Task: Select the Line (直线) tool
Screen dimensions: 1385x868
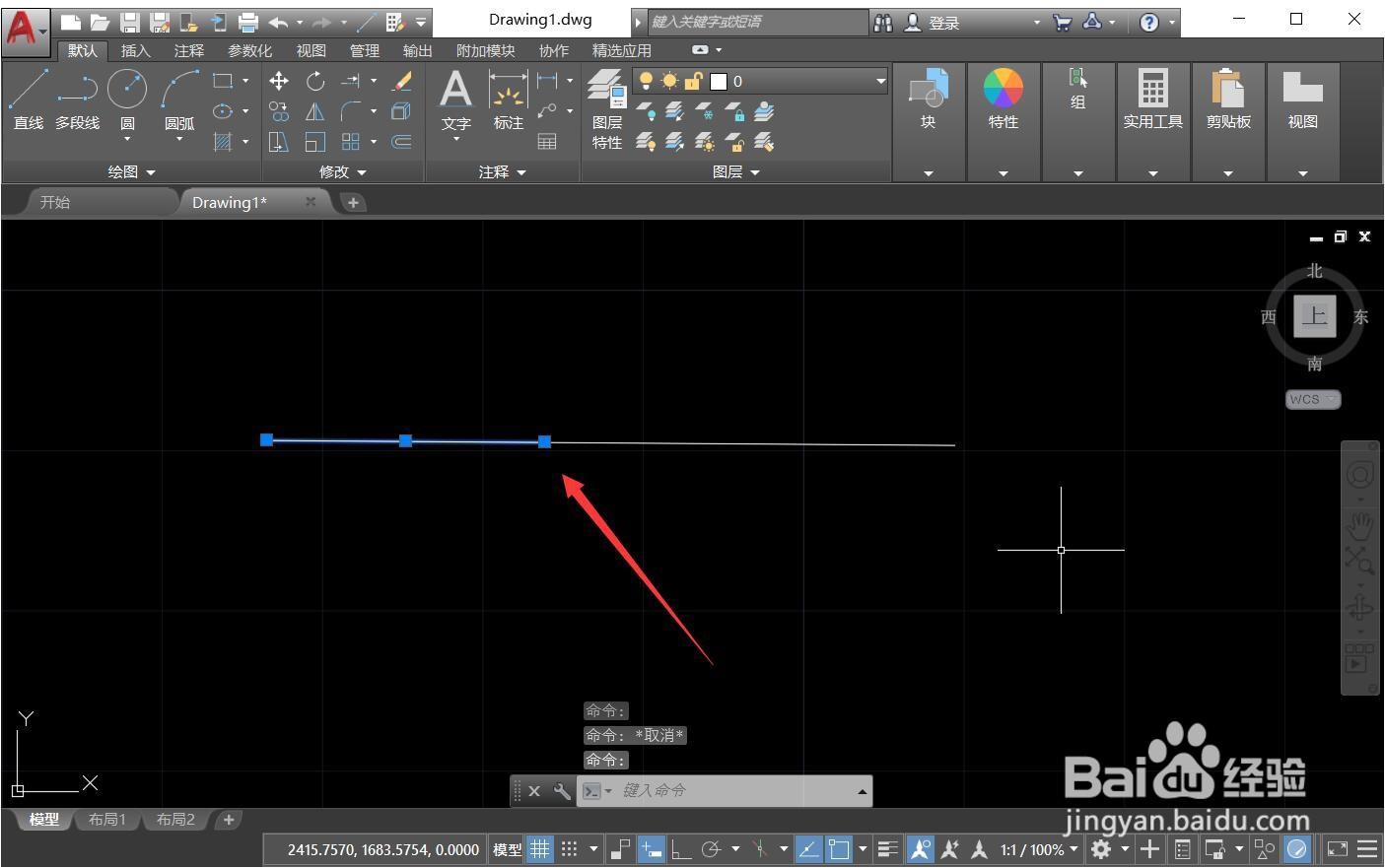Action: pos(28,100)
